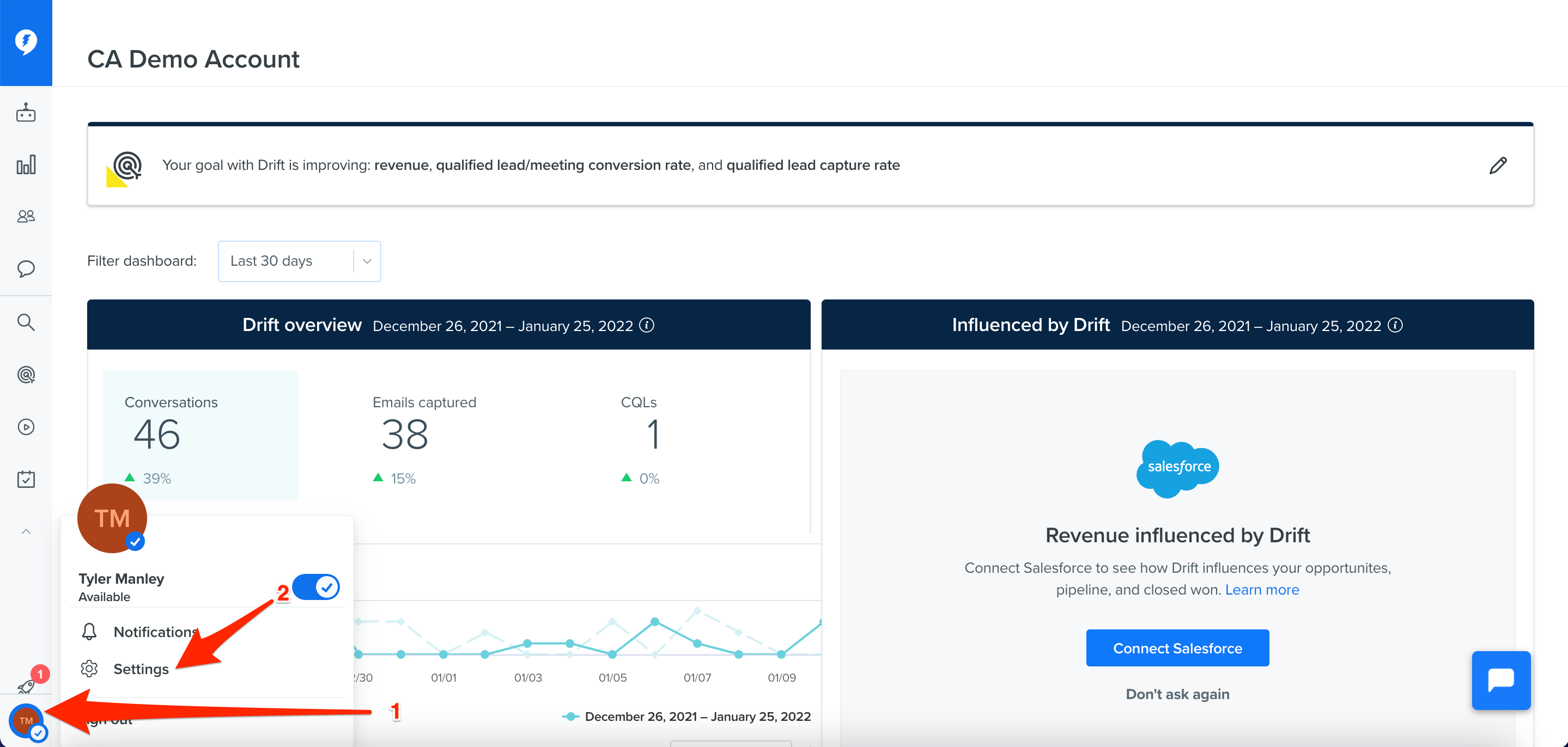Screen dimensions: 1568x747
Task: Open the Contacts people icon
Action: (26, 216)
